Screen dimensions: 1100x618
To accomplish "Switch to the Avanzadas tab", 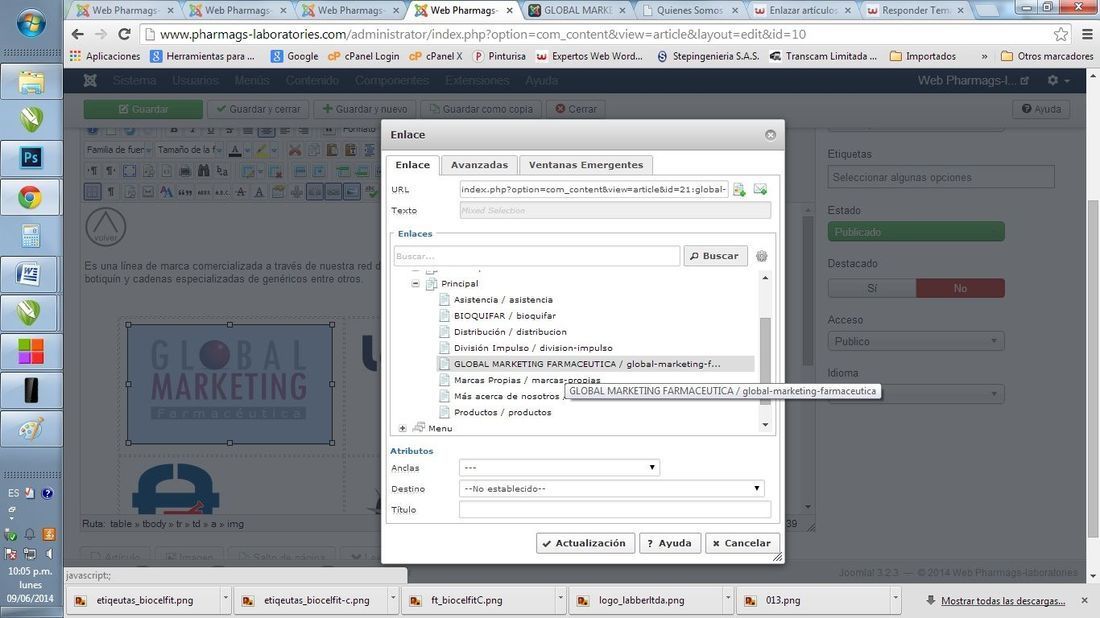I will point(479,165).
